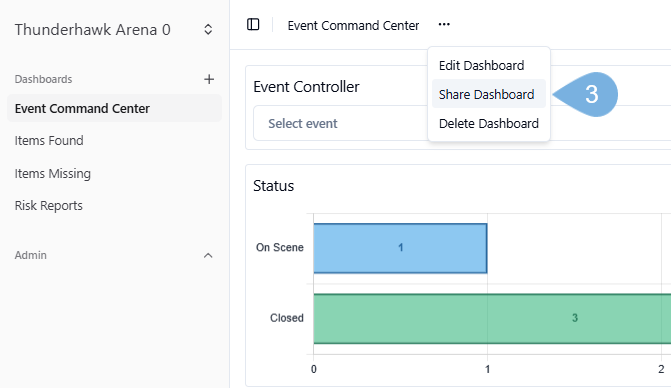Click the On Scene axis label

(279, 247)
